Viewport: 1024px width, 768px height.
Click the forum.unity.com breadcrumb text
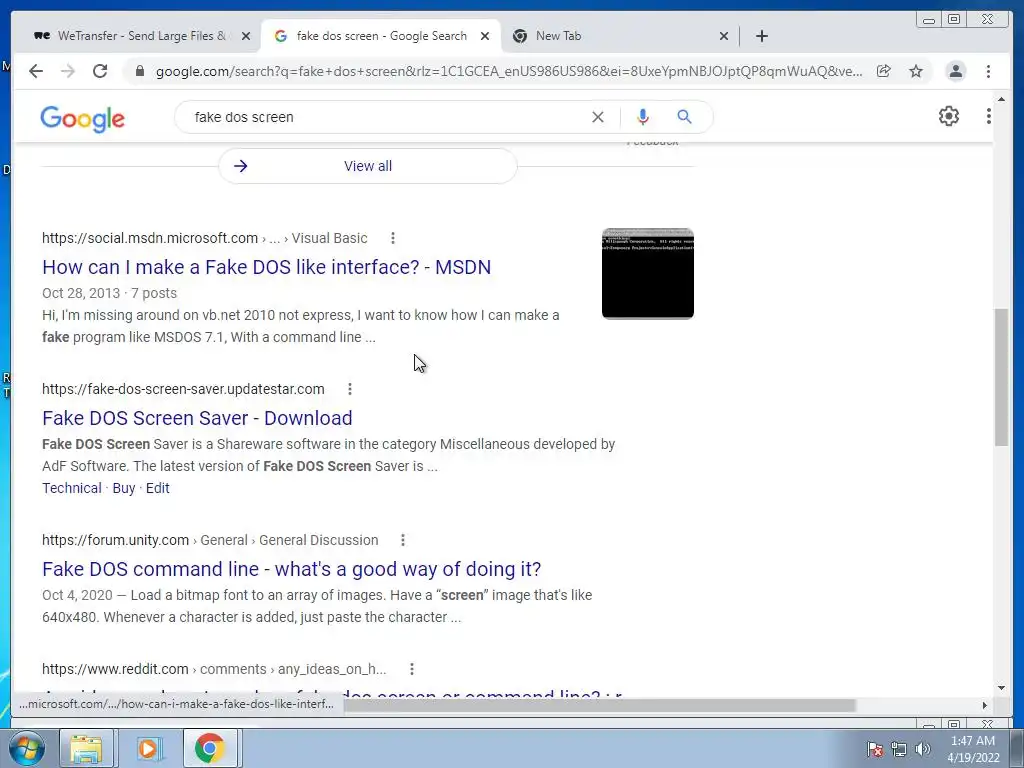pyautogui.click(x=210, y=540)
